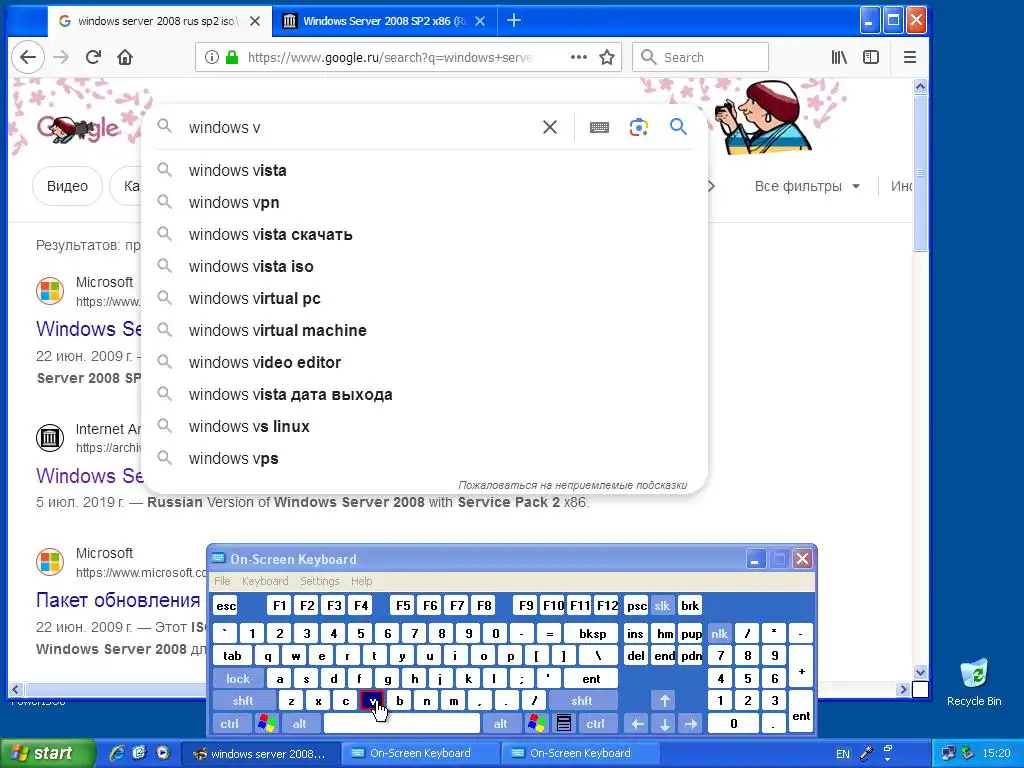Image resolution: width=1024 pixels, height=768 pixels.
Task: Toggle the right shft key
Action: click(x=582, y=701)
